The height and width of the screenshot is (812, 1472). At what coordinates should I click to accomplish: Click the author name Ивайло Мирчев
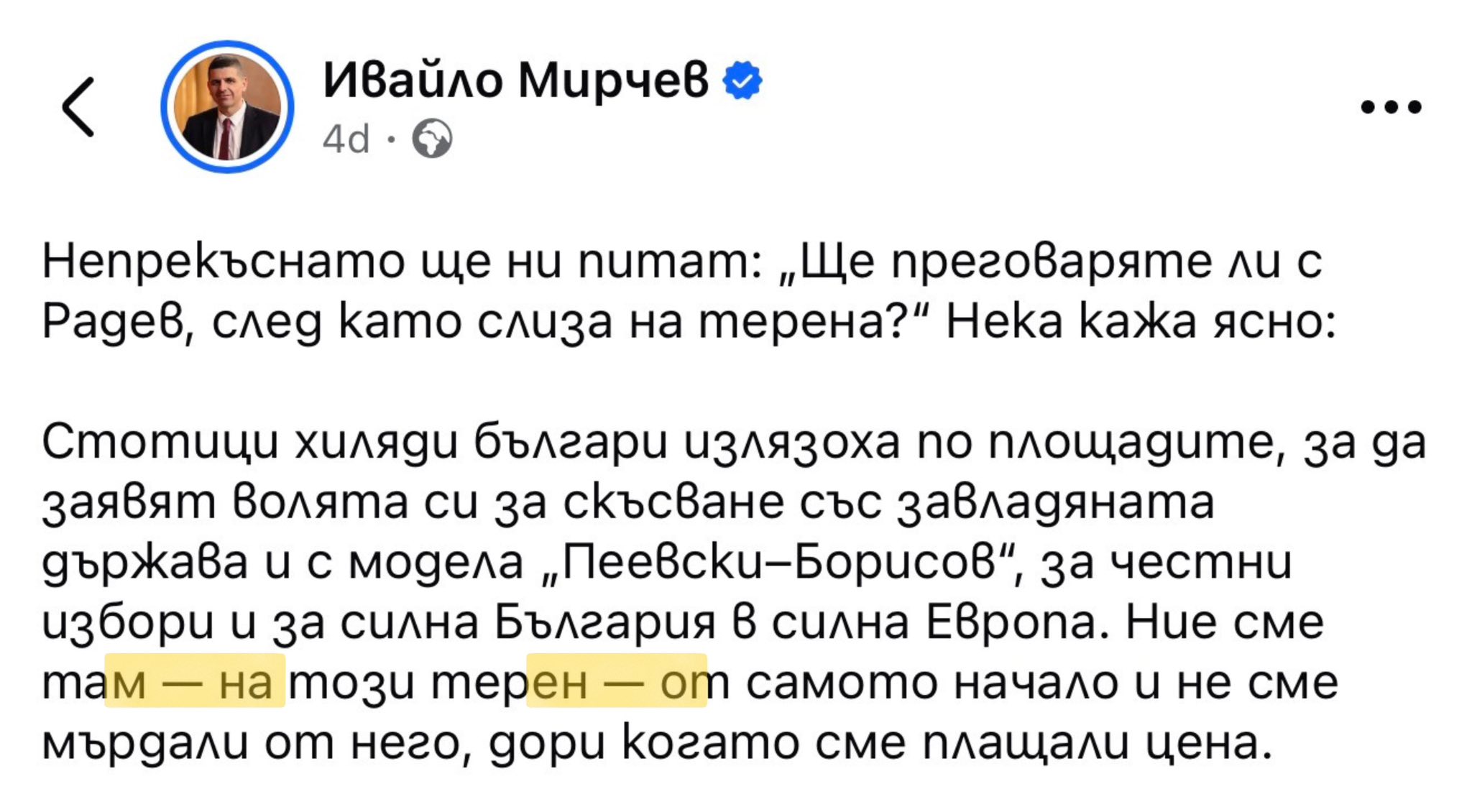click(515, 80)
